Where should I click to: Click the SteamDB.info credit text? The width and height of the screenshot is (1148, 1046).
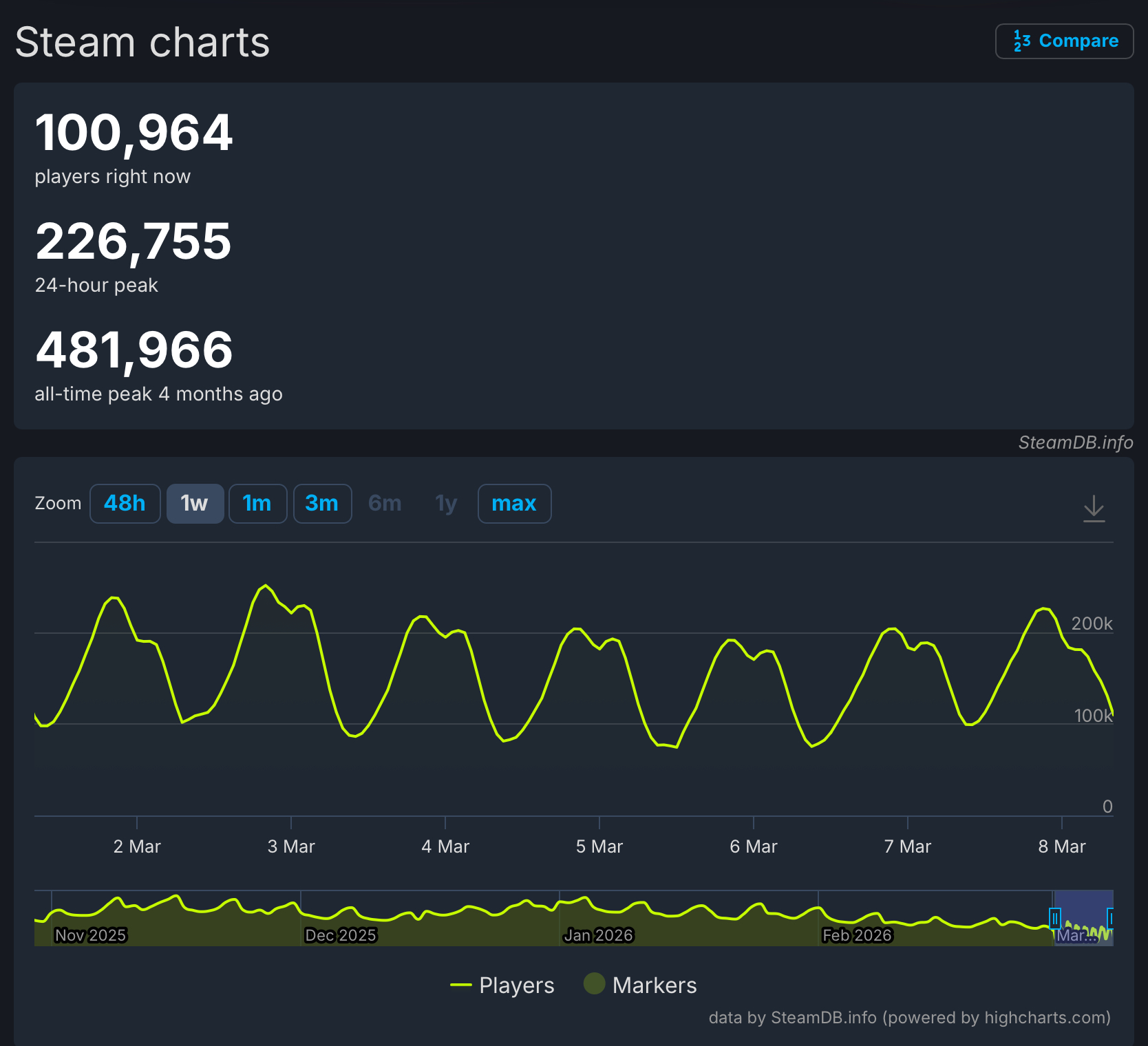(1075, 442)
